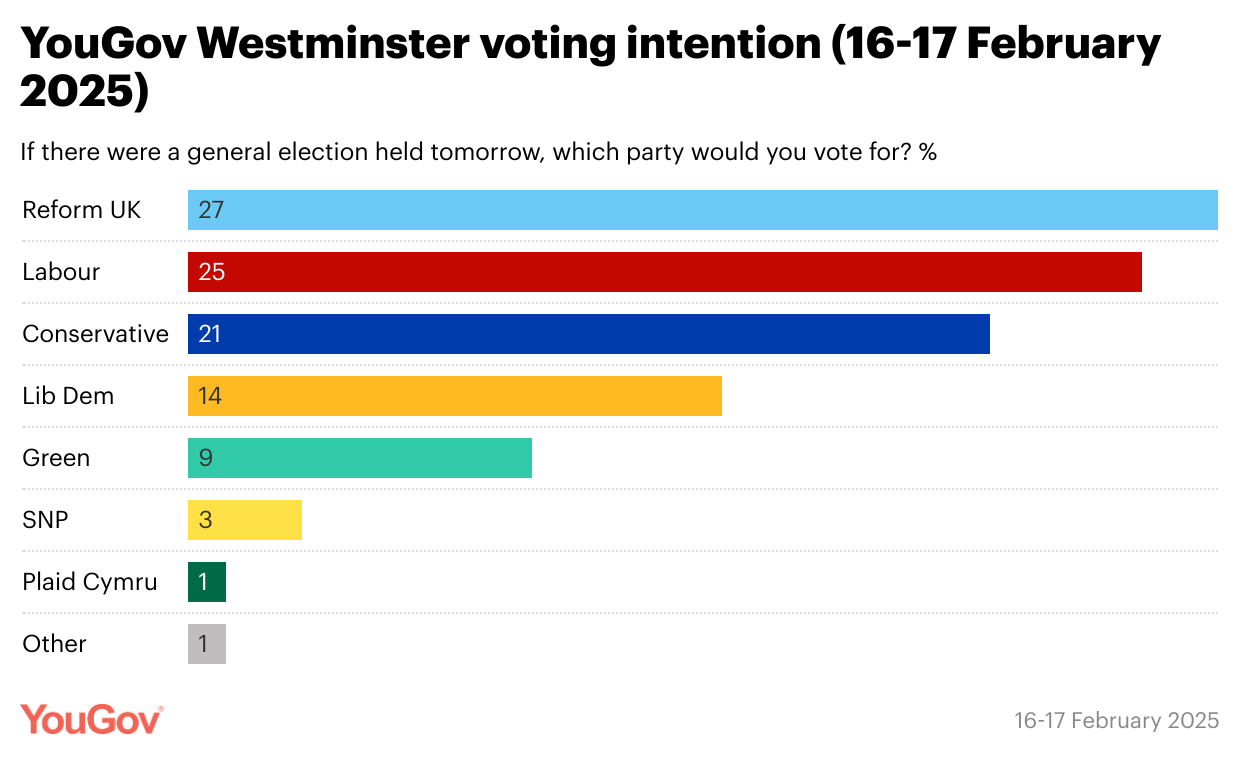Click the Plaid Cymru label
The width and height of the screenshot is (1240, 760).
tap(90, 582)
